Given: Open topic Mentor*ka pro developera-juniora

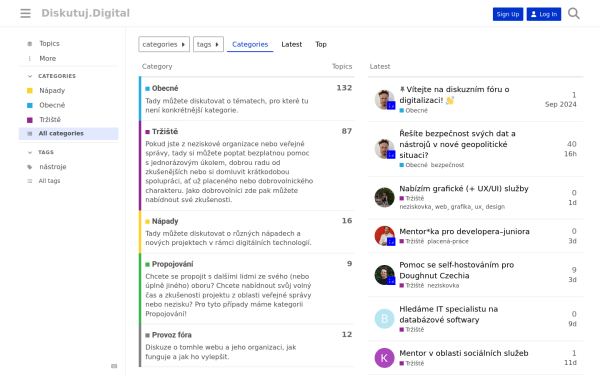Looking at the screenshot, I should tap(464, 232).
